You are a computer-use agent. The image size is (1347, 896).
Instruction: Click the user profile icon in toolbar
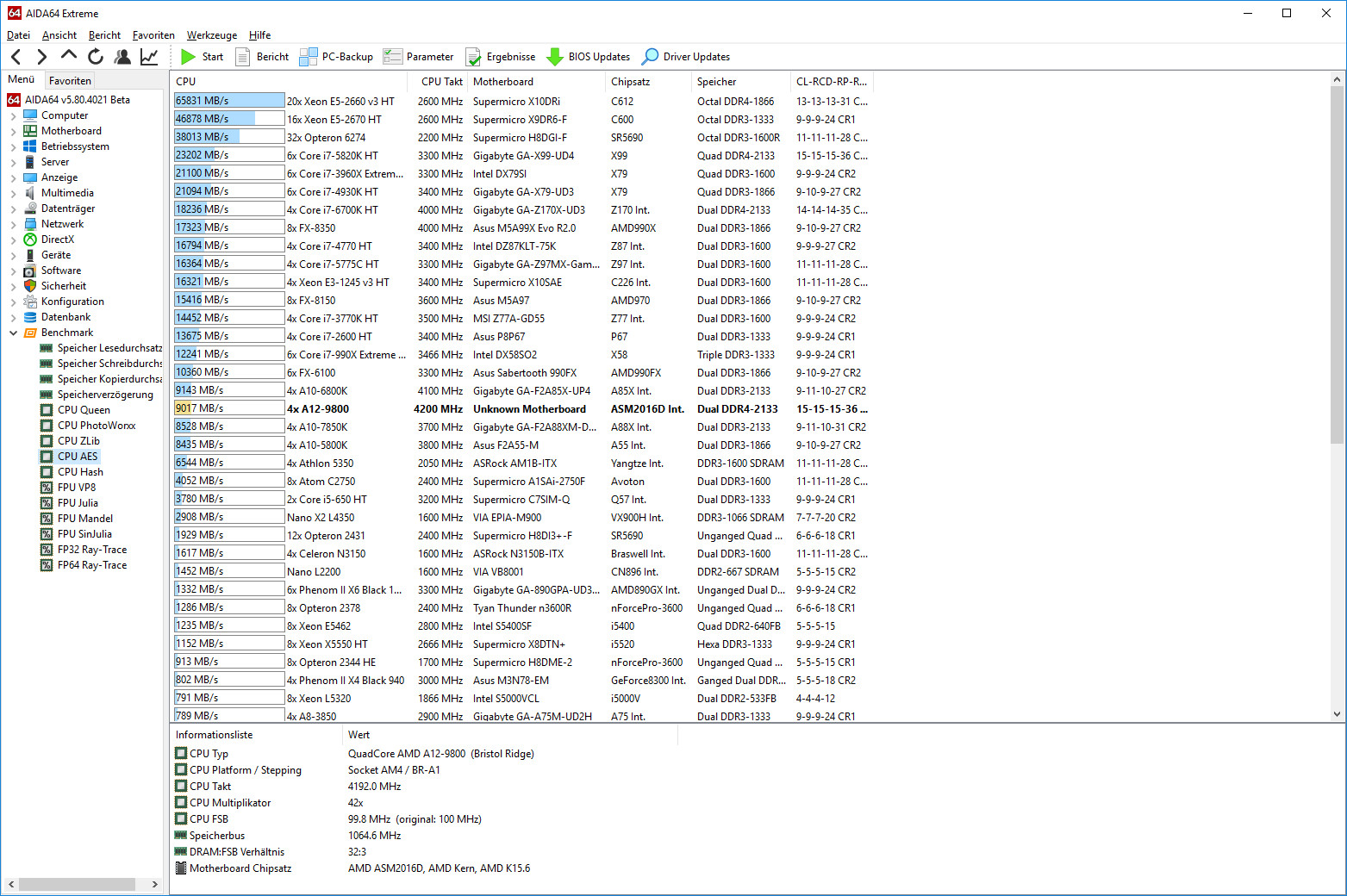tap(122, 57)
